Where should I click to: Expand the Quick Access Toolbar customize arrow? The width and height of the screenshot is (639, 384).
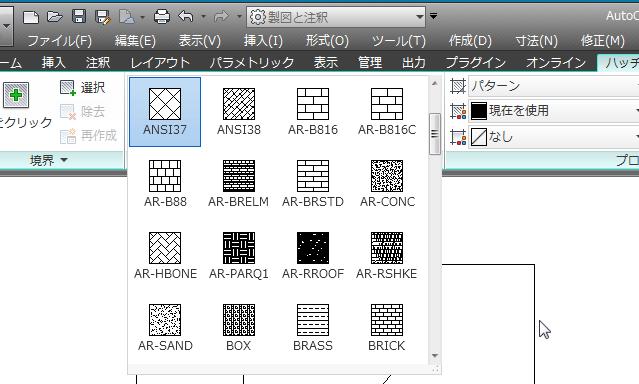tap(434, 16)
